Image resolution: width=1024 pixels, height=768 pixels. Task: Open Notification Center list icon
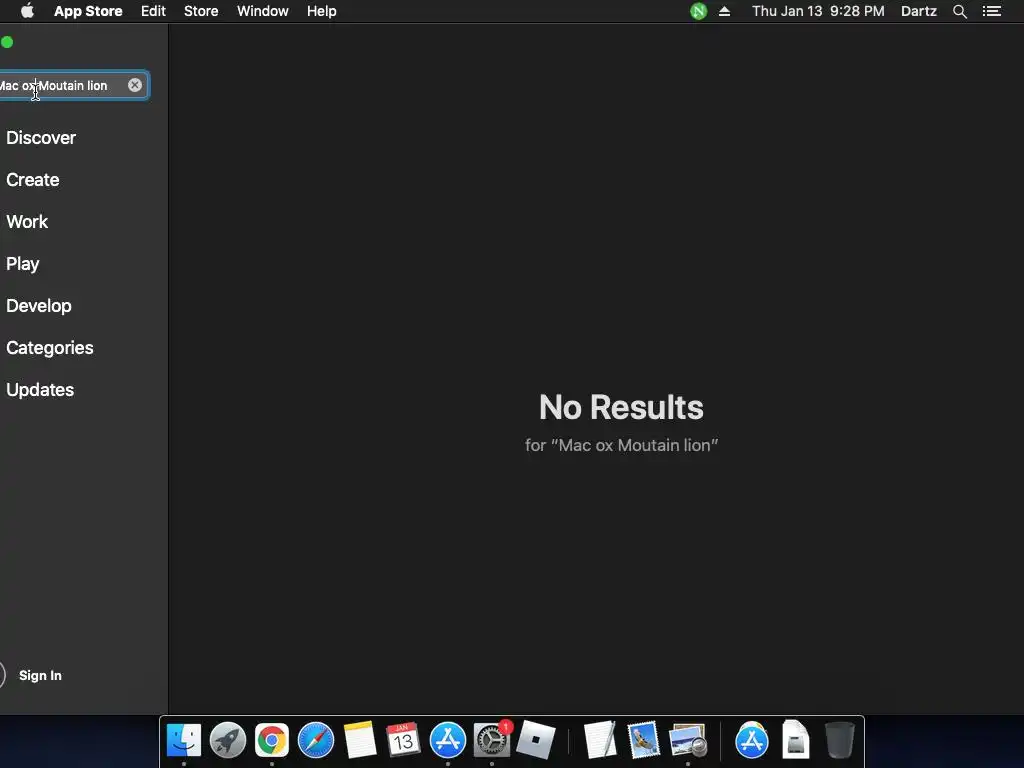(992, 11)
